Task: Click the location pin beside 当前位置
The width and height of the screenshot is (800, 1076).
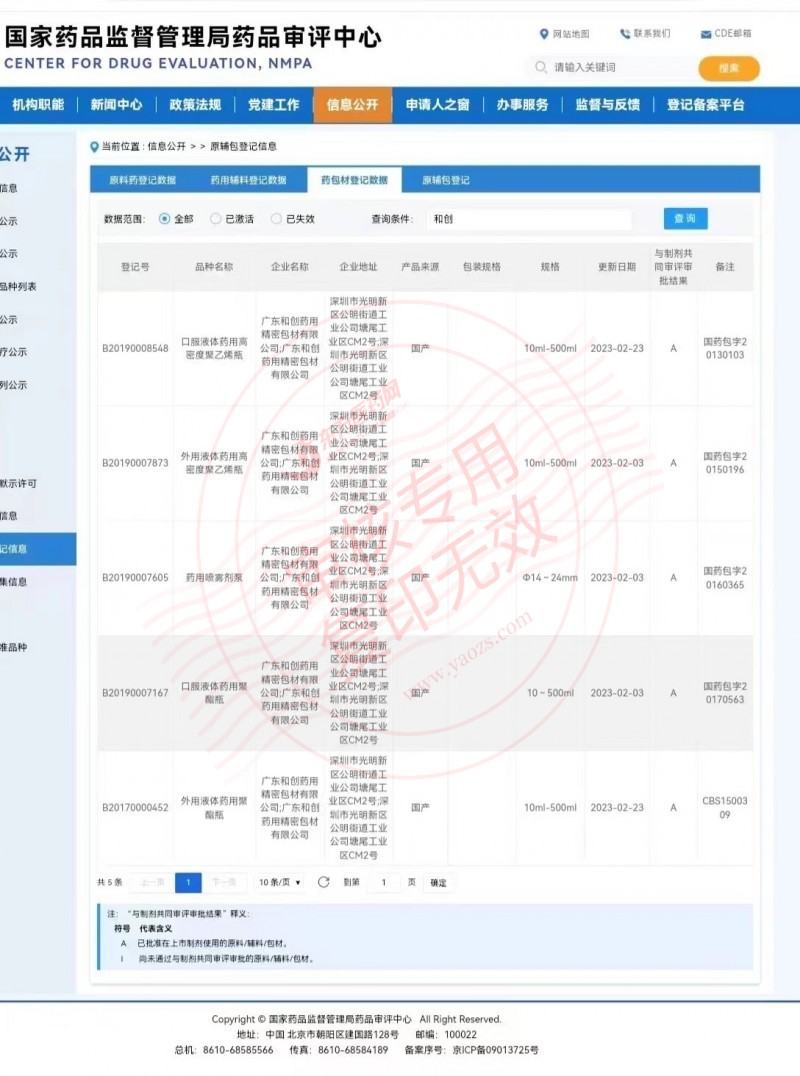Action: click(x=95, y=146)
